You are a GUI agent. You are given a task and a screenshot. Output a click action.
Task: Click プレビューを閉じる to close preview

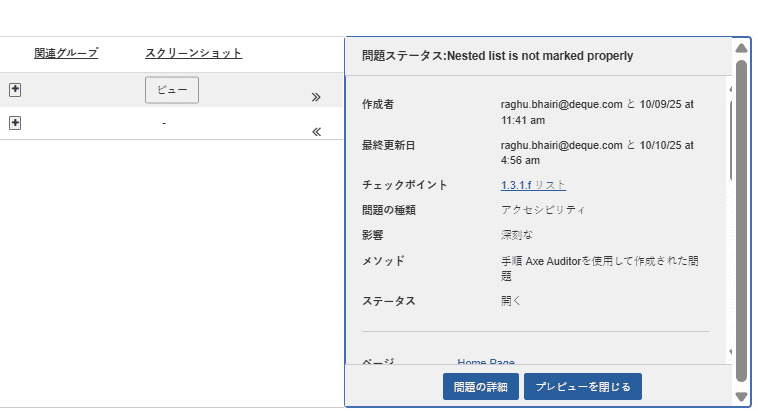coord(583,386)
